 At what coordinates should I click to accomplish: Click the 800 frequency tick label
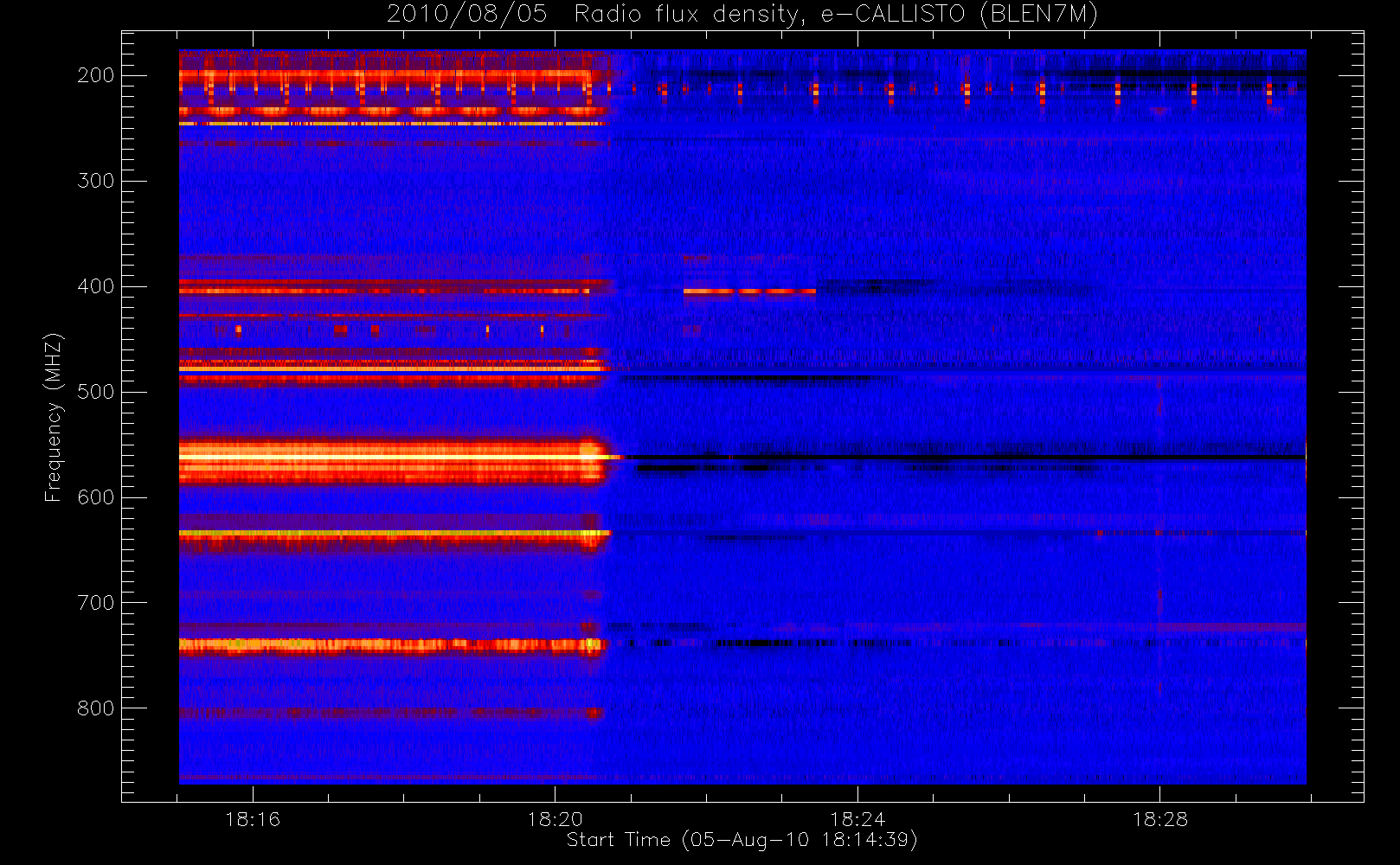pyautogui.click(x=96, y=708)
